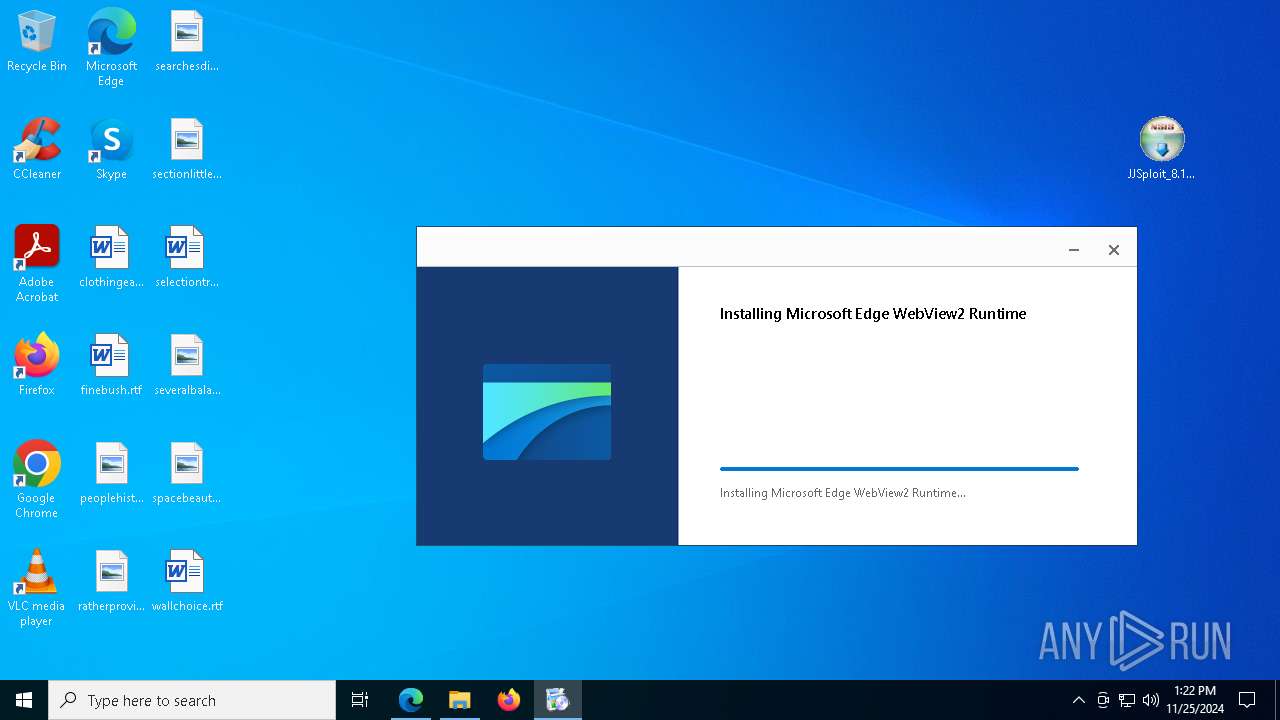The height and width of the screenshot is (720, 1280).
Task: Switch to the installer taskbar item
Action: 557,700
